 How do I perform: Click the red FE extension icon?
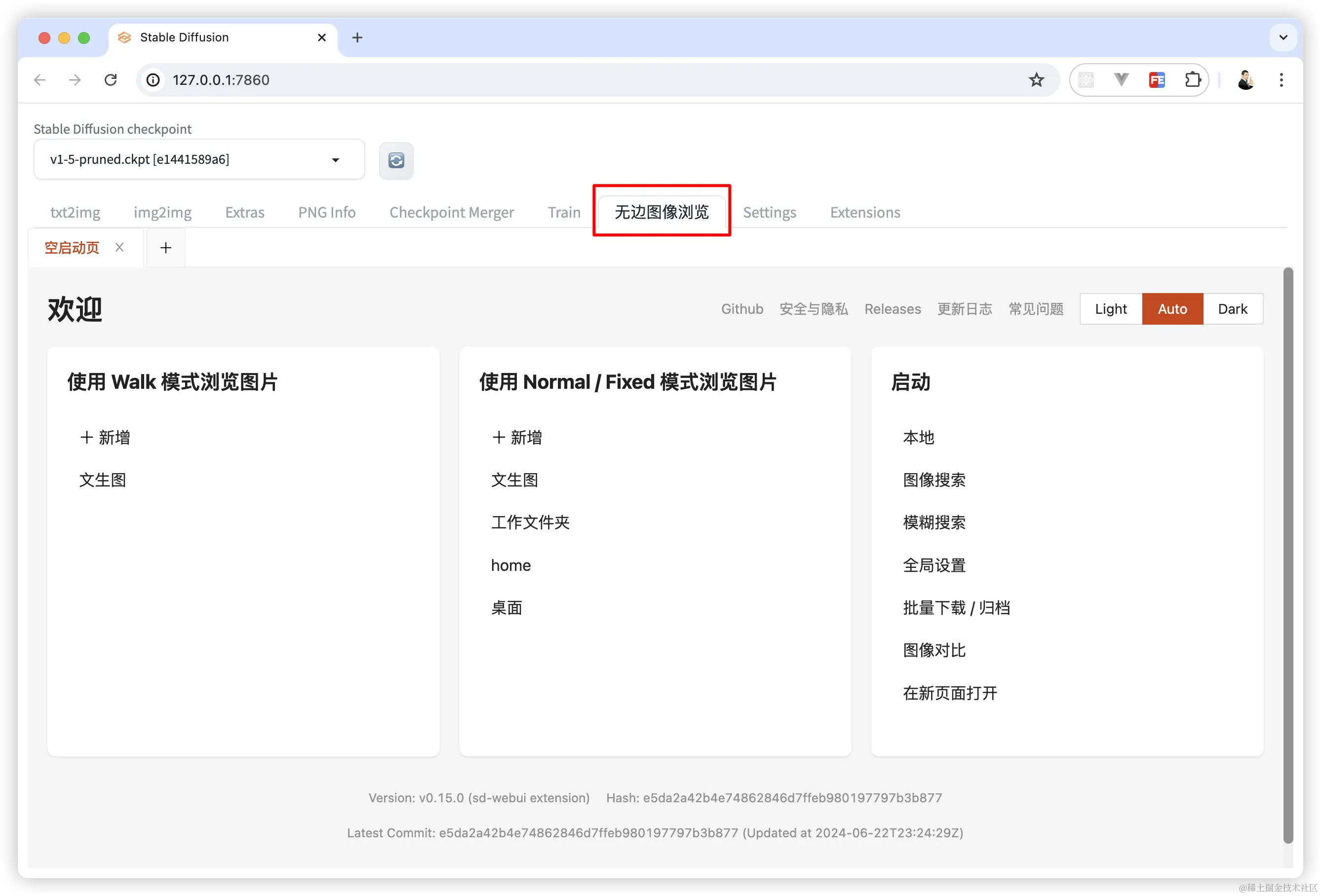pos(1157,80)
